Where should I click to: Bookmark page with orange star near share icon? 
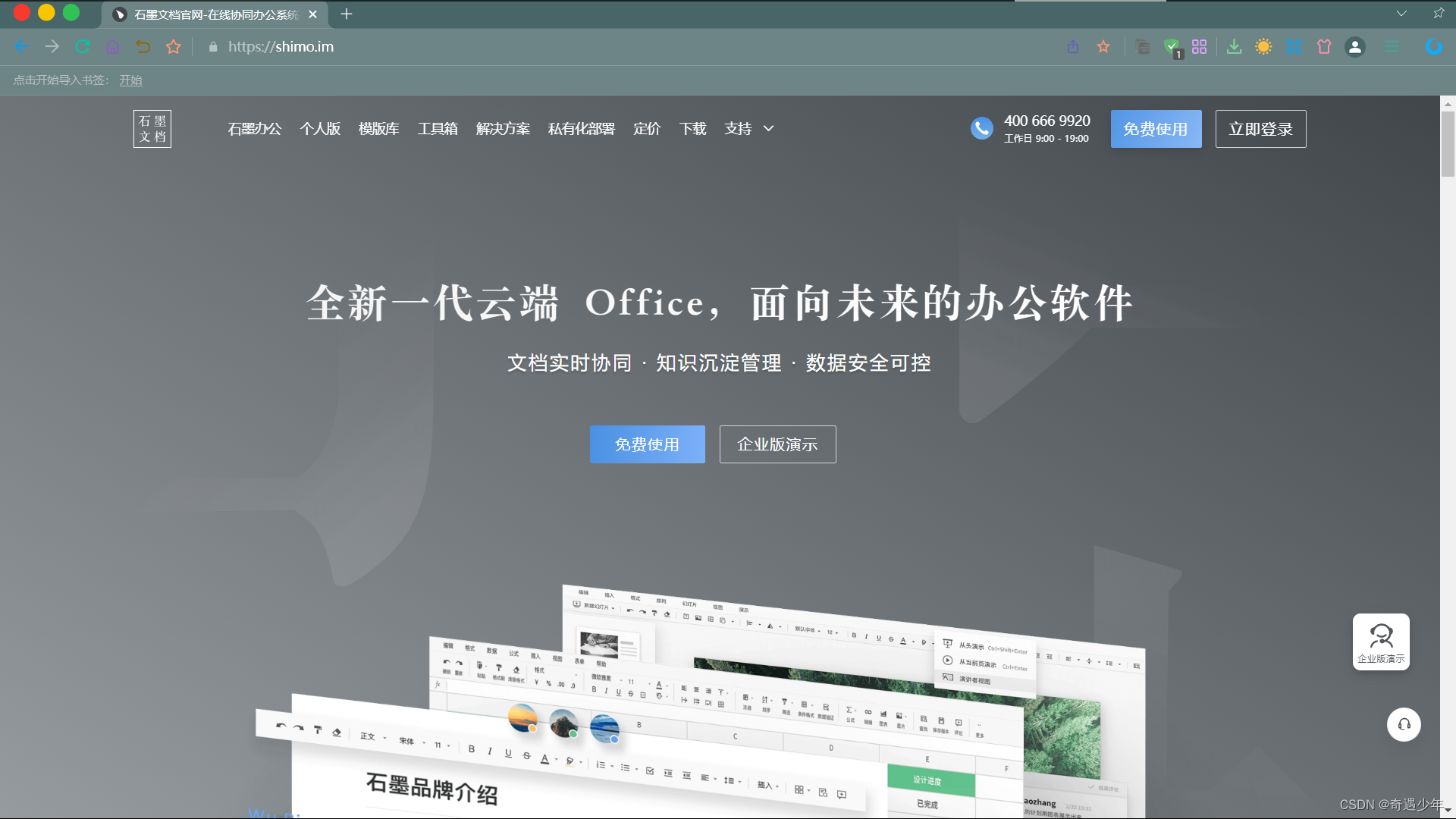click(1103, 47)
